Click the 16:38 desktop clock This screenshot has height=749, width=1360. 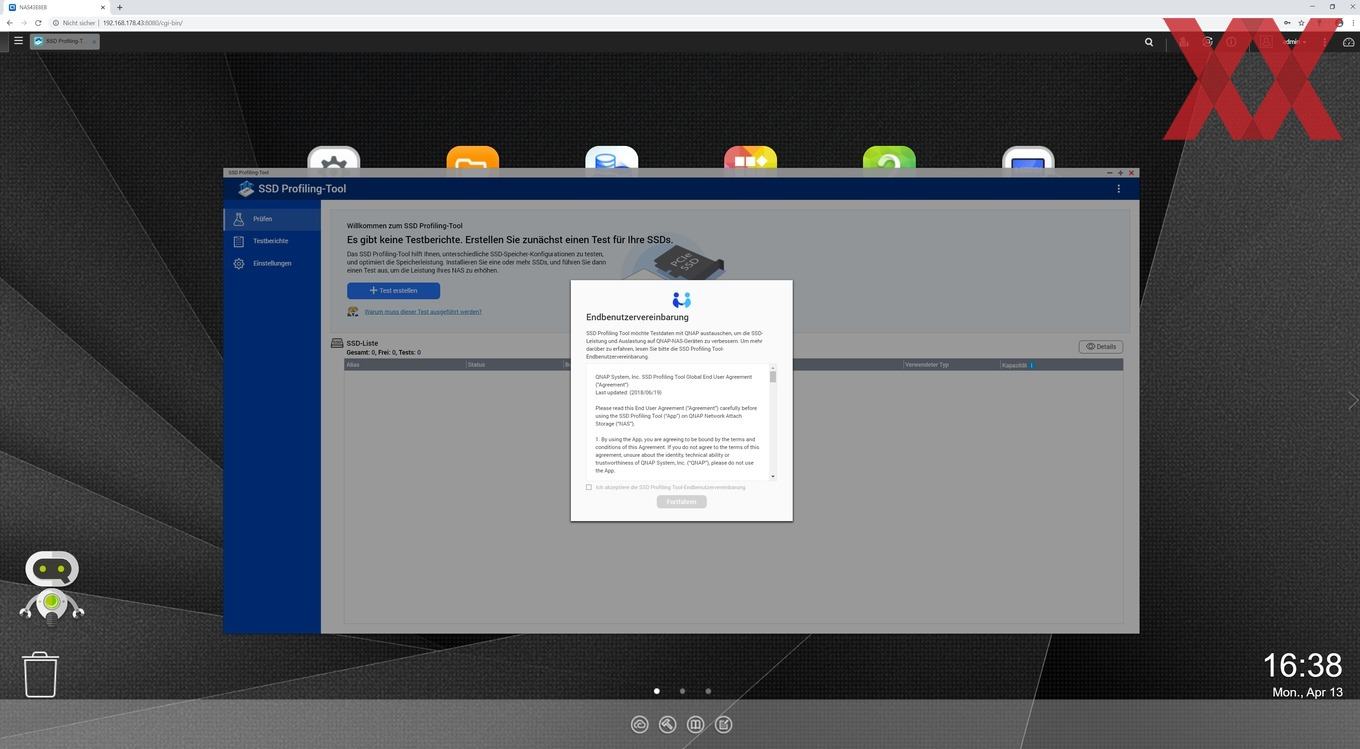1302,665
